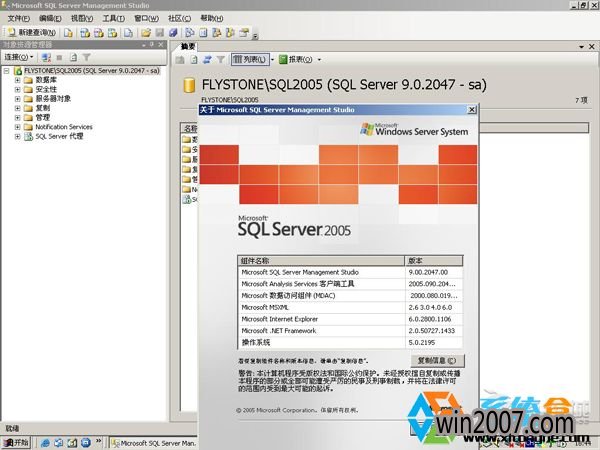
Task: Click the Stop icon in Object Explorer toolbar
Action: pos(59,57)
